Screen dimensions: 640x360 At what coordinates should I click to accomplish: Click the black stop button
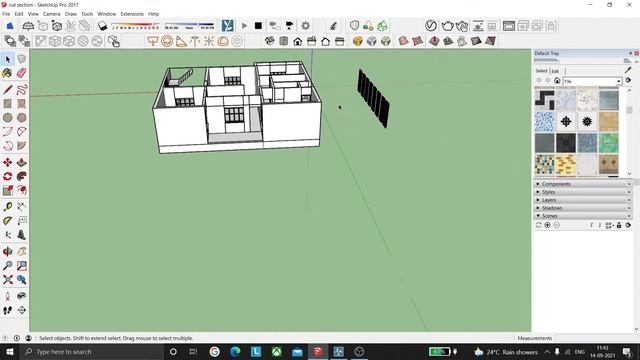[x=258, y=26]
